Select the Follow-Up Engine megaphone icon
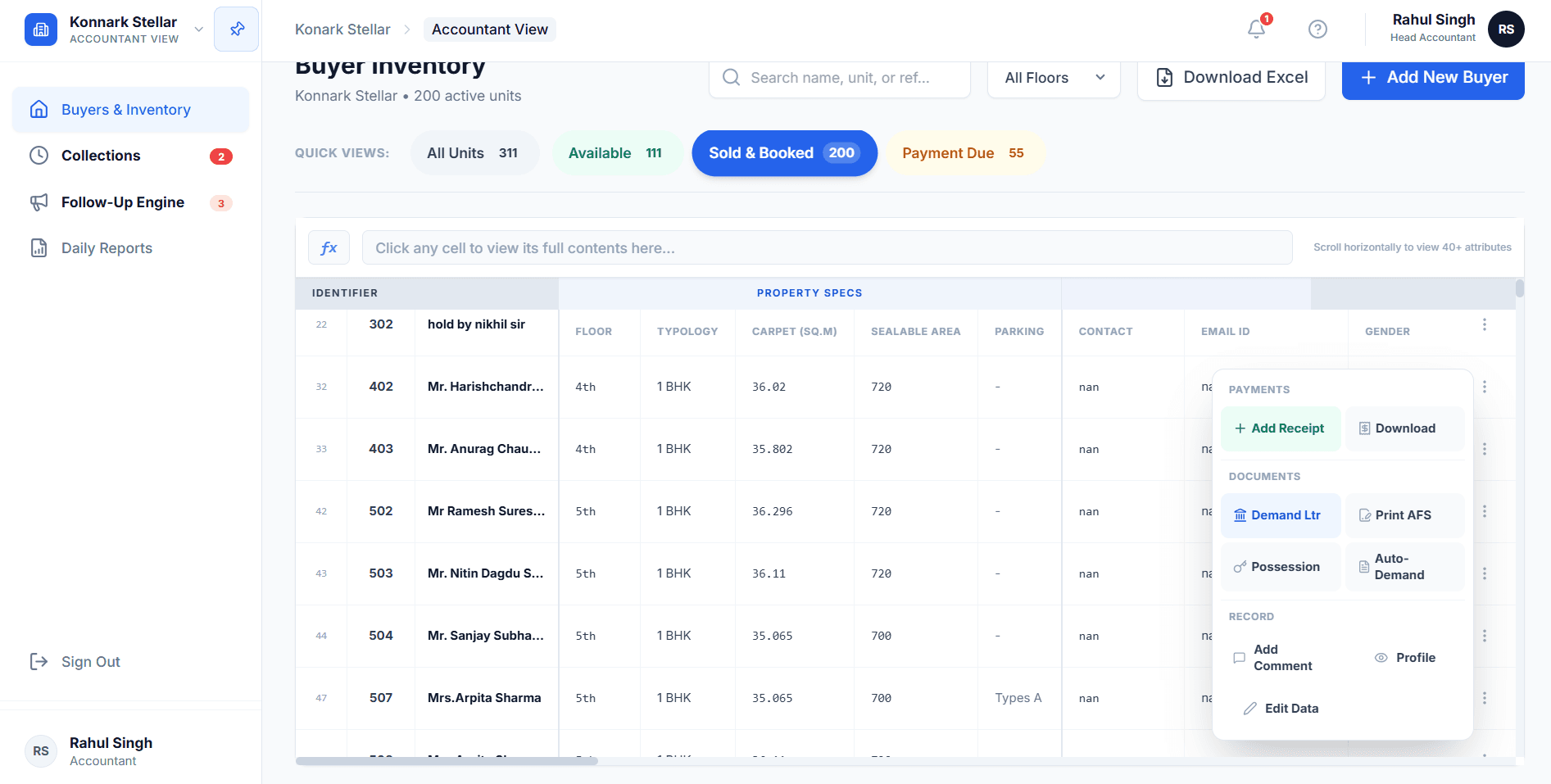1551x784 pixels. point(39,202)
